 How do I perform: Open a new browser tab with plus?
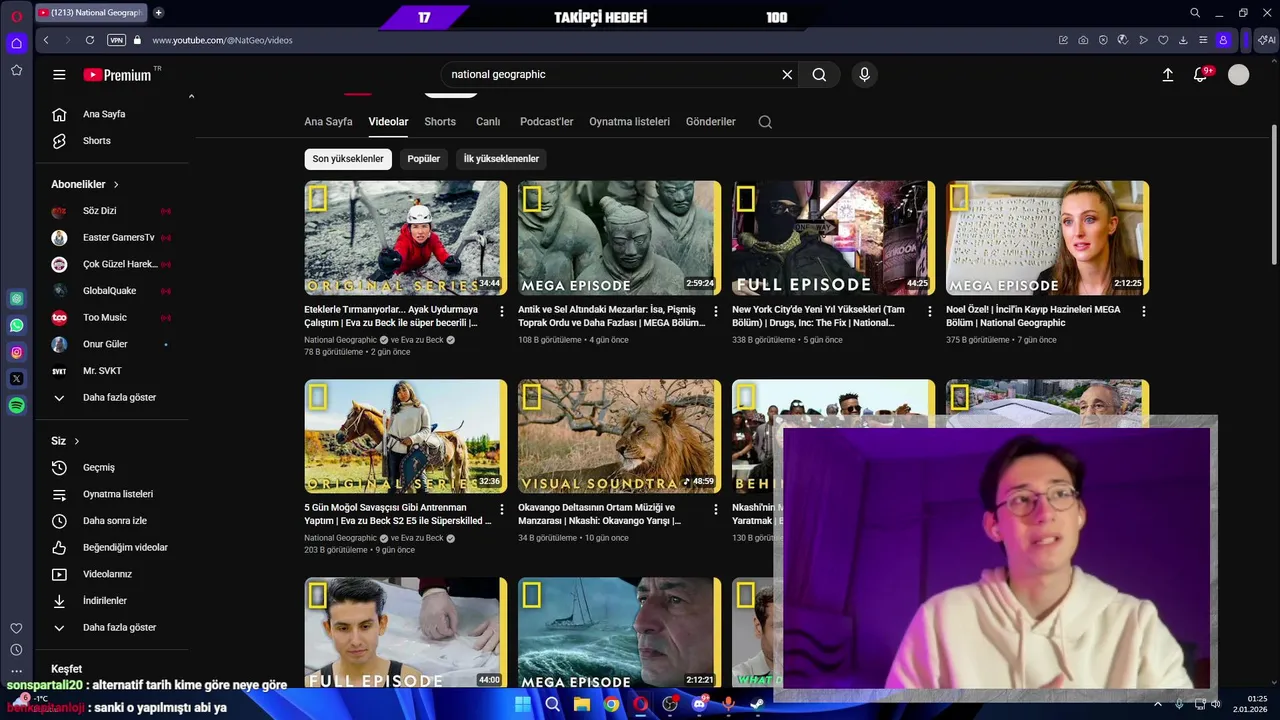158,13
